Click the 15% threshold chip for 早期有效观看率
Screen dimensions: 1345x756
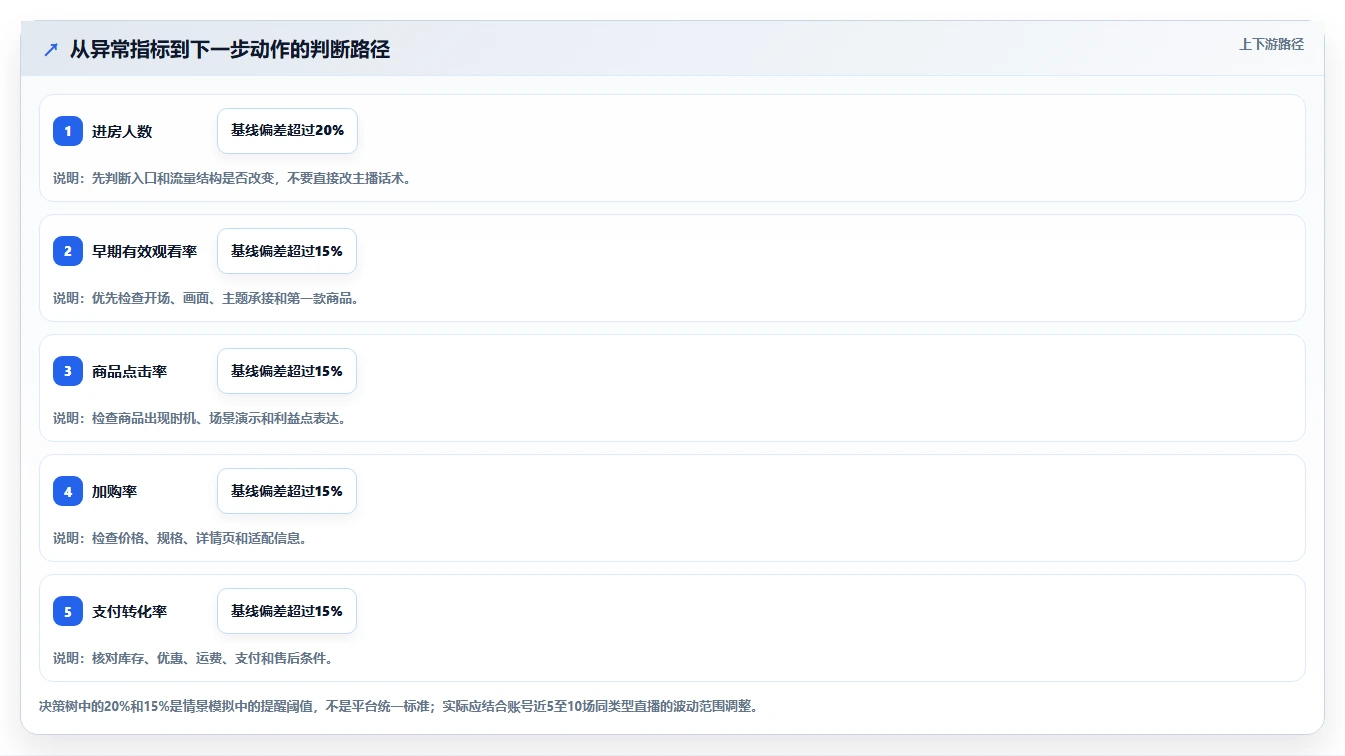[x=287, y=251]
